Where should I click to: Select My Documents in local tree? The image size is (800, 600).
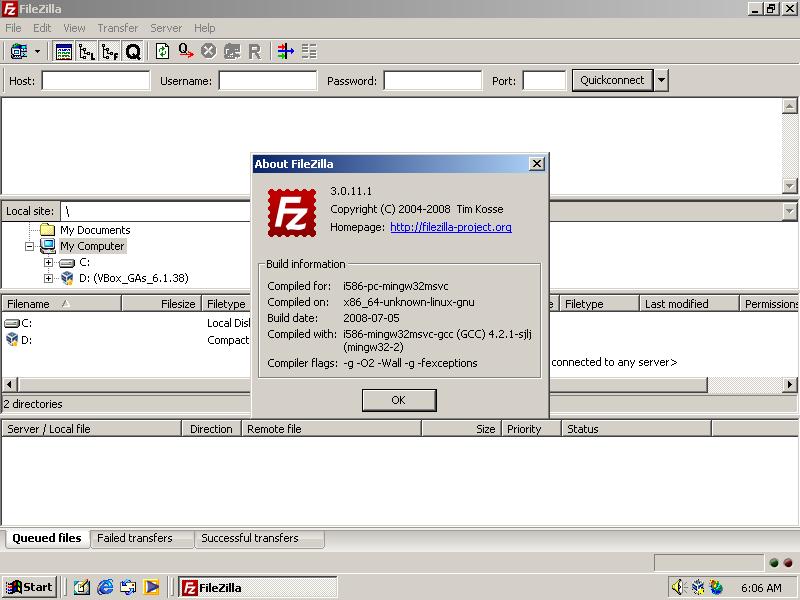[95, 230]
